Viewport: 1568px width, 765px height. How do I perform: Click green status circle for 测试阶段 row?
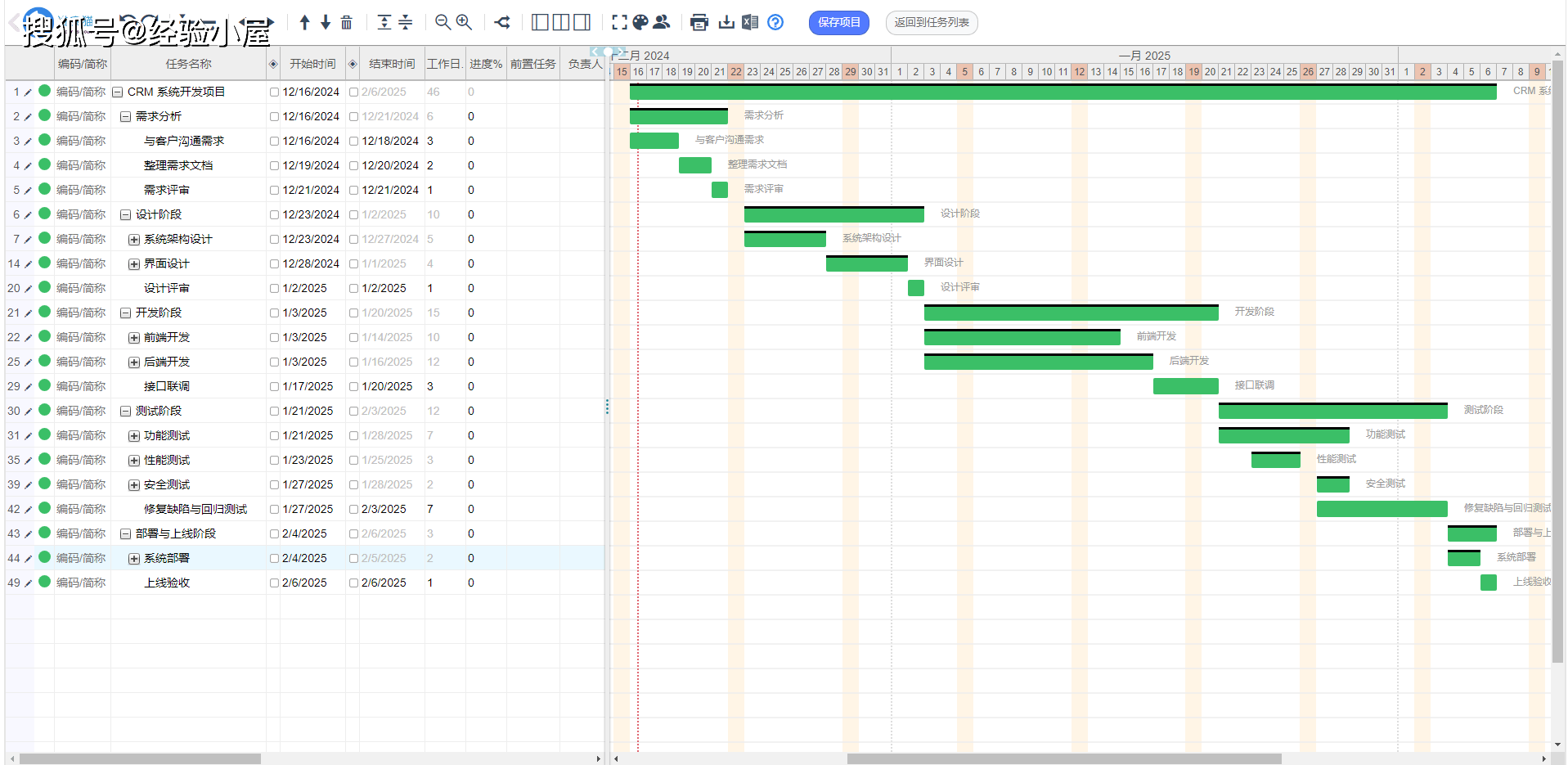[44, 411]
